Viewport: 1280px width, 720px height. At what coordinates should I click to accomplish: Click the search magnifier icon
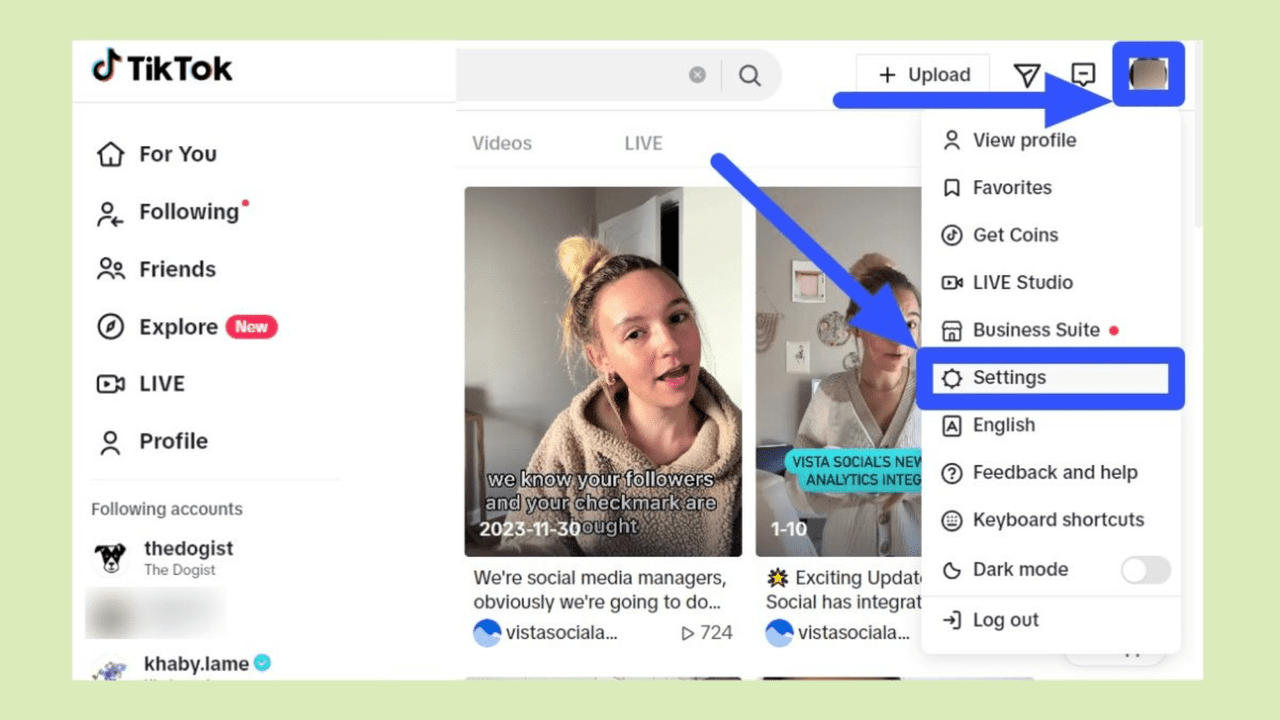click(x=749, y=75)
